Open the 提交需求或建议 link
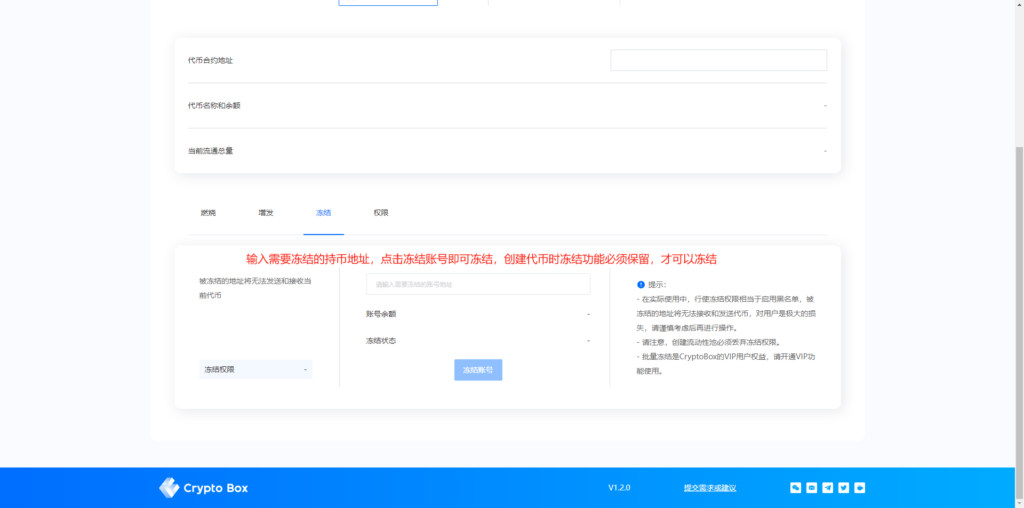This screenshot has width=1024, height=508. click(710, 488)
